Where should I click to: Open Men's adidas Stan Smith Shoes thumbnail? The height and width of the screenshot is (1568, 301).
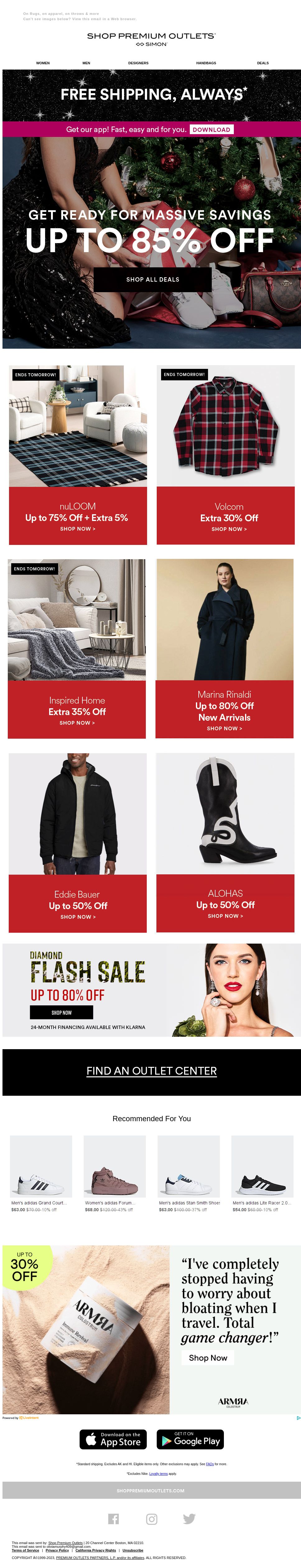188,1166
